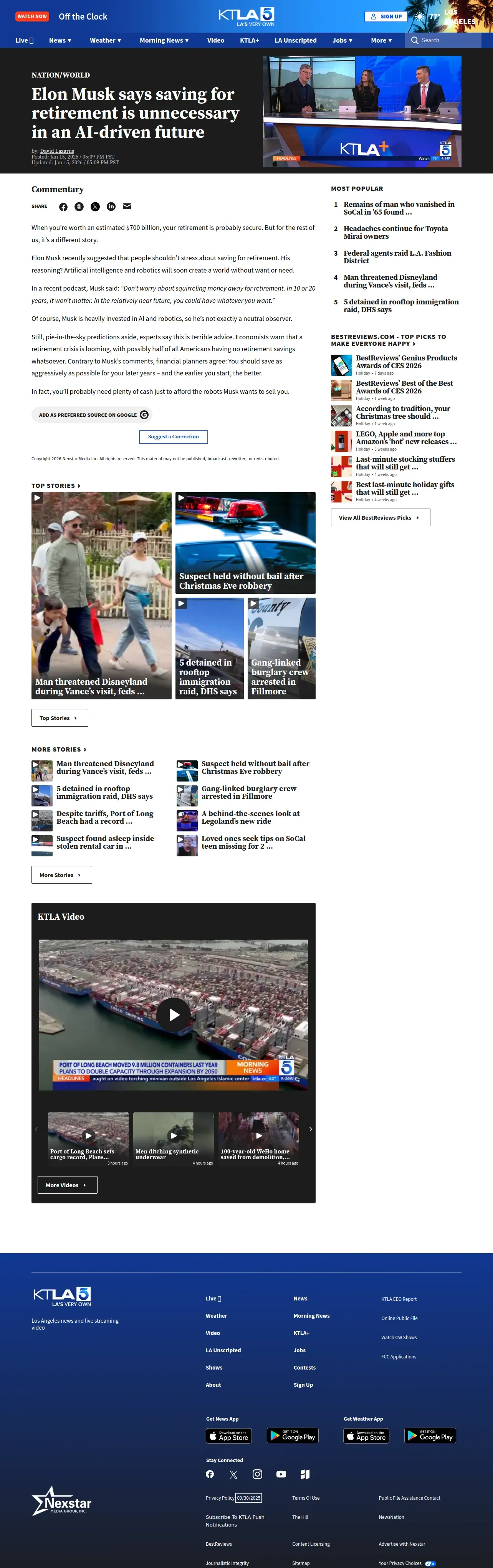Open the KTLA+ studio video thumbnail
Viewport: 493px width, 1568px height.
click(362, 111)
